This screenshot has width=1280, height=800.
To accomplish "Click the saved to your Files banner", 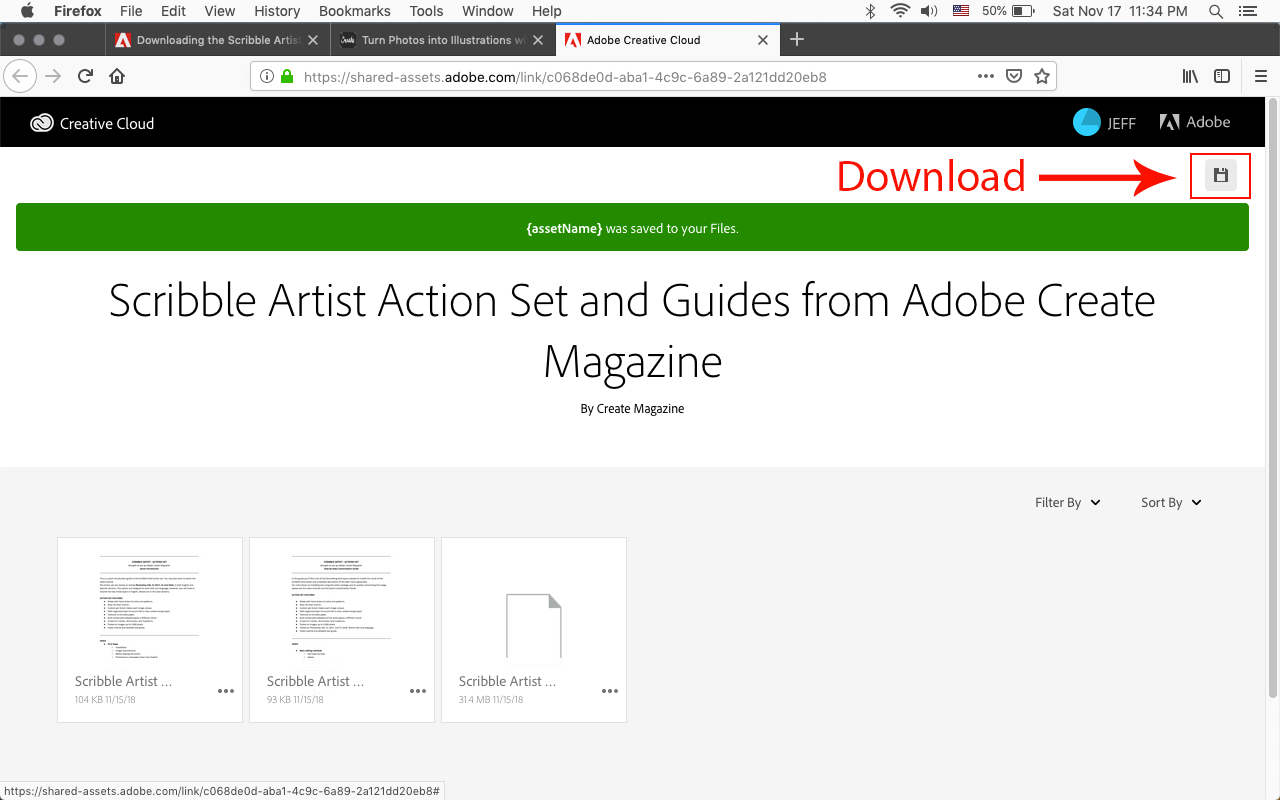I will click(632, 227).
